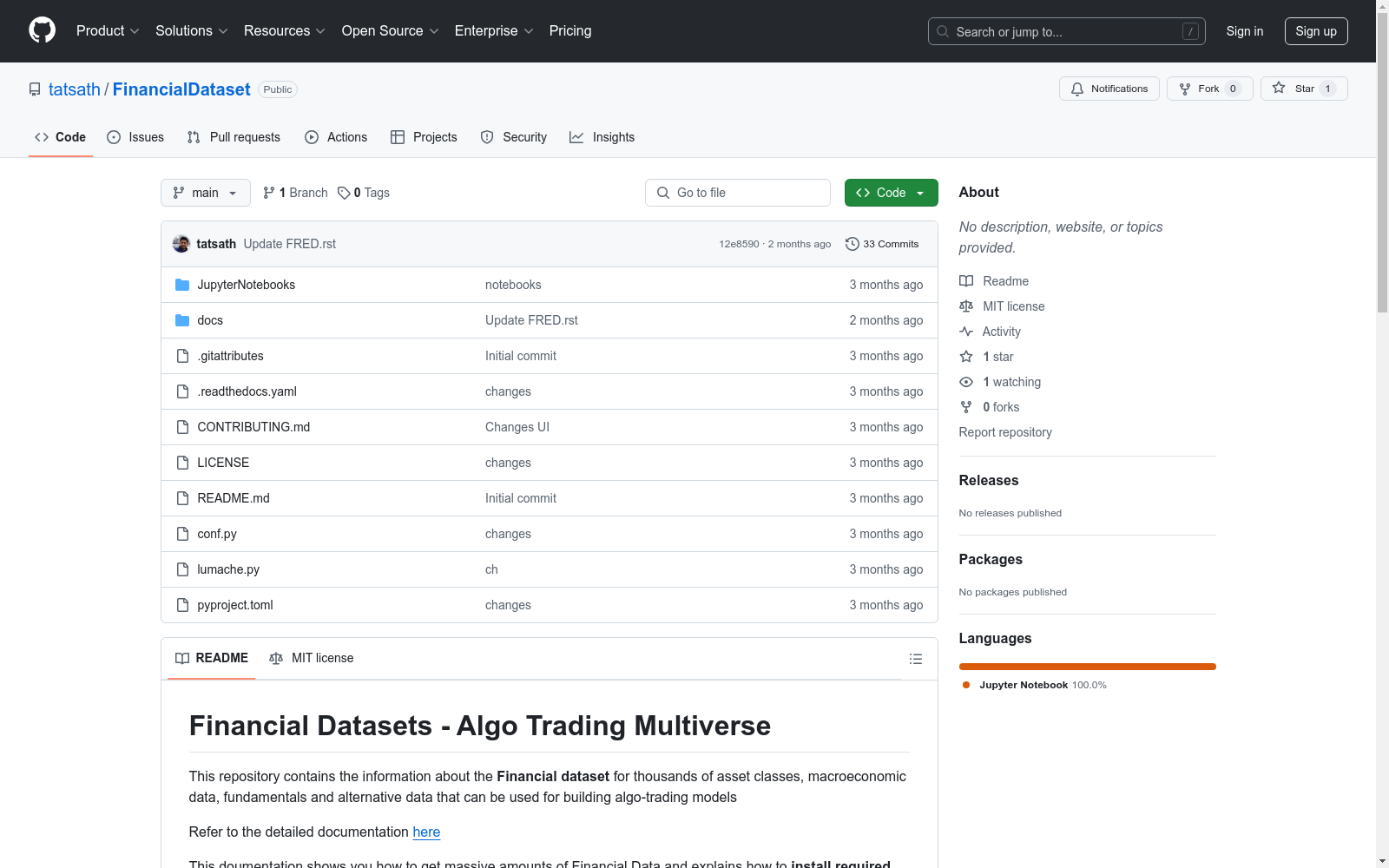This screenshot has width=1389, height=868.
Task: Click the repository book icon beside tatsath
Action: (35, 89)
